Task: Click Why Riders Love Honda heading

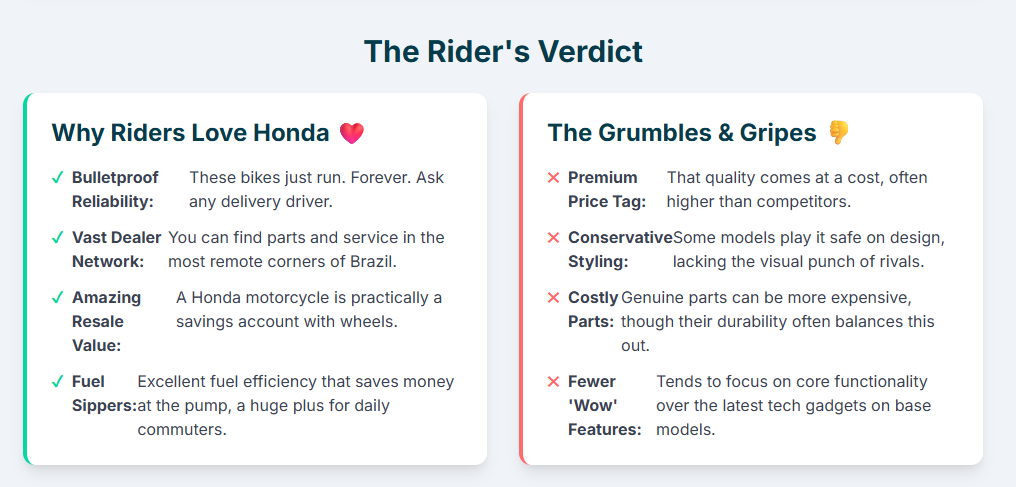Action: pyautogui.click(x=190, y=133)
